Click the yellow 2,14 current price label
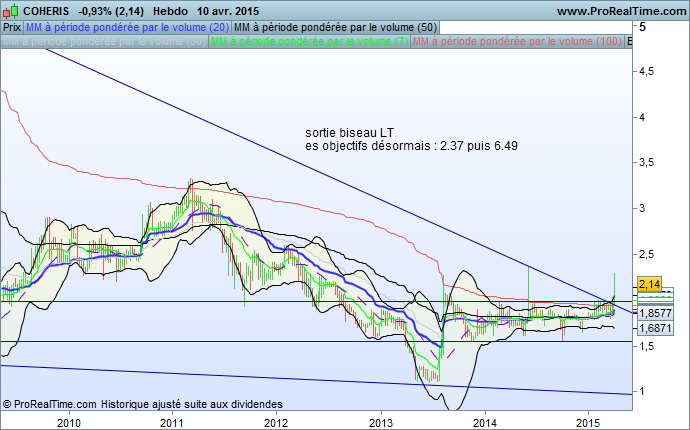 (649, 284)
